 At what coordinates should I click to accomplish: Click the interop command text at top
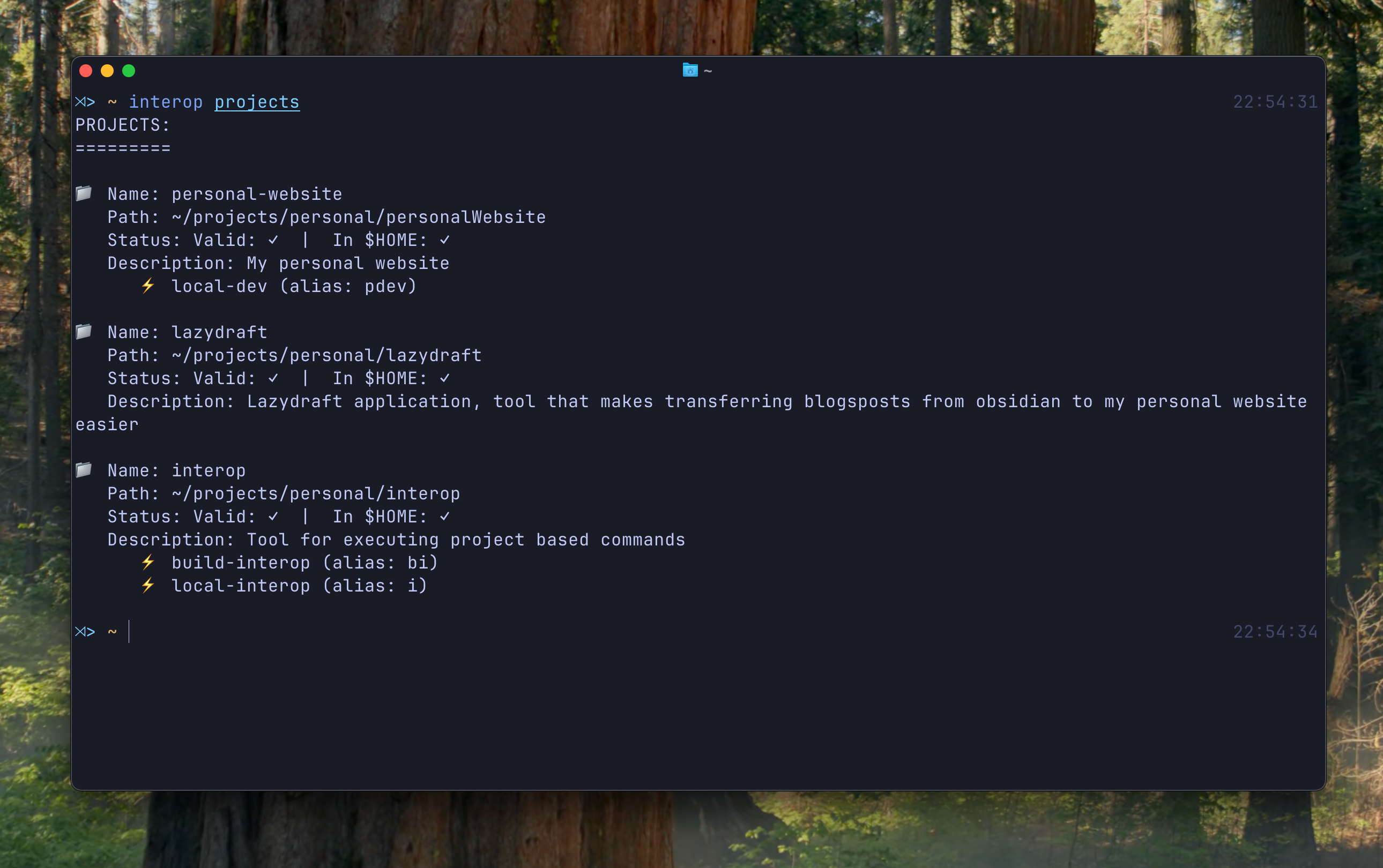pos(166,102)
